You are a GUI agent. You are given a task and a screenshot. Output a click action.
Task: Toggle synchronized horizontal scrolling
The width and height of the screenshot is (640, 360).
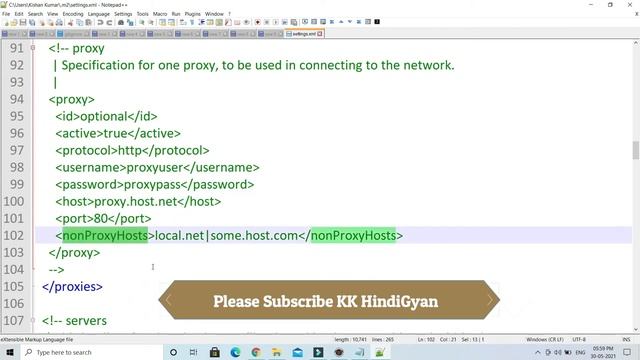point(171,22)
